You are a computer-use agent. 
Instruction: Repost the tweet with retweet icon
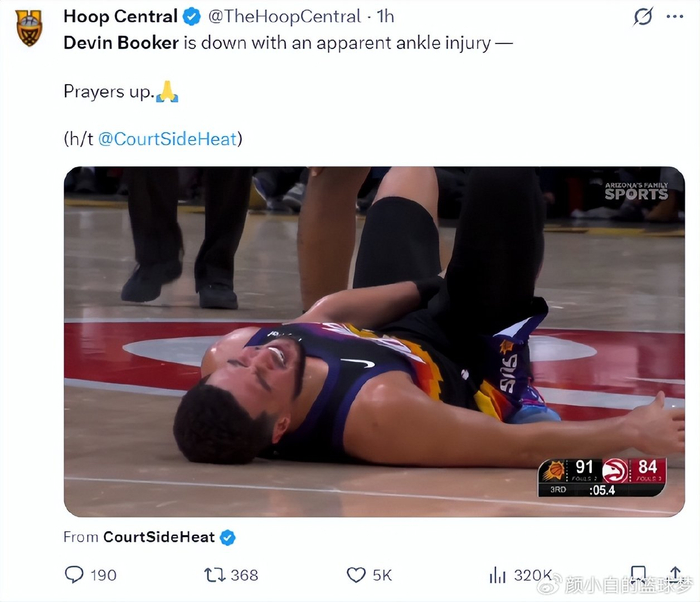pyautogui.click(x=214, y=574)
